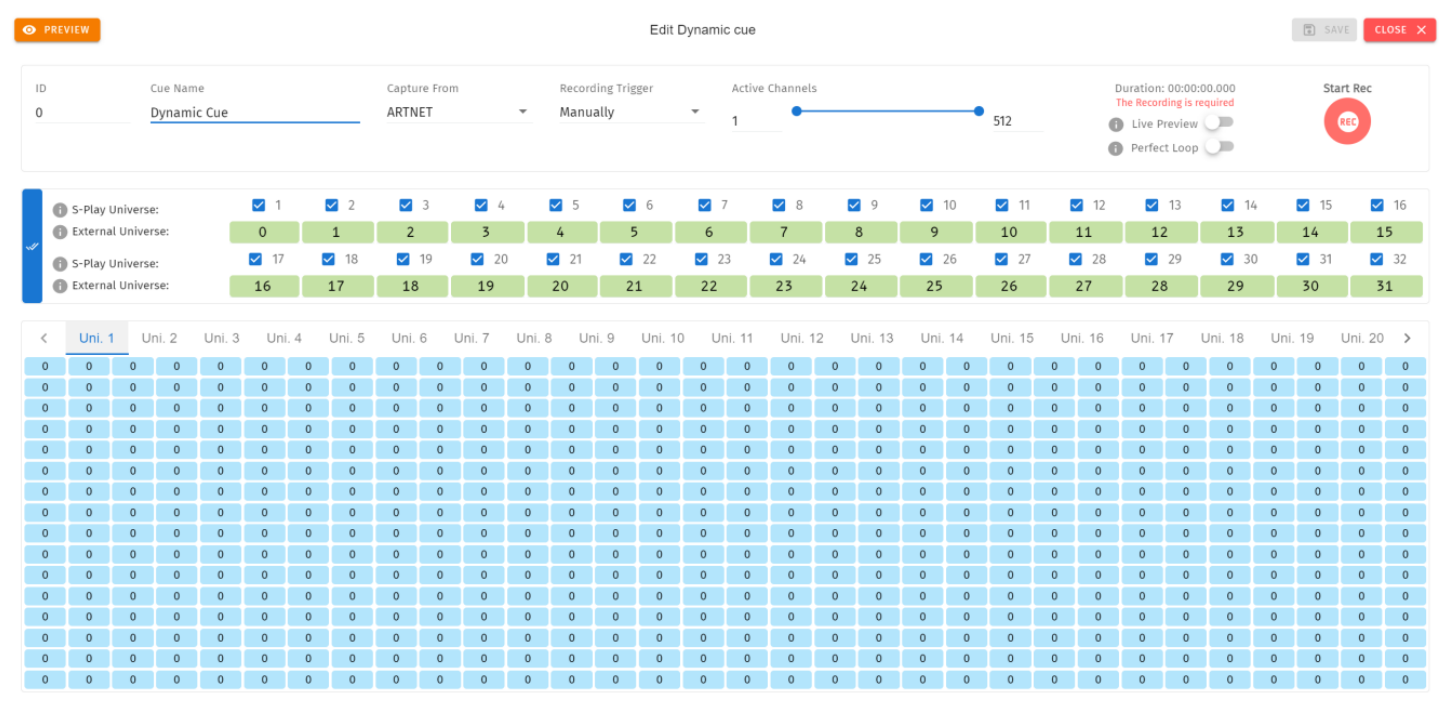Switch to the Uni. 5 tab
The image size is (1455, 711).
tap(346, 338)
